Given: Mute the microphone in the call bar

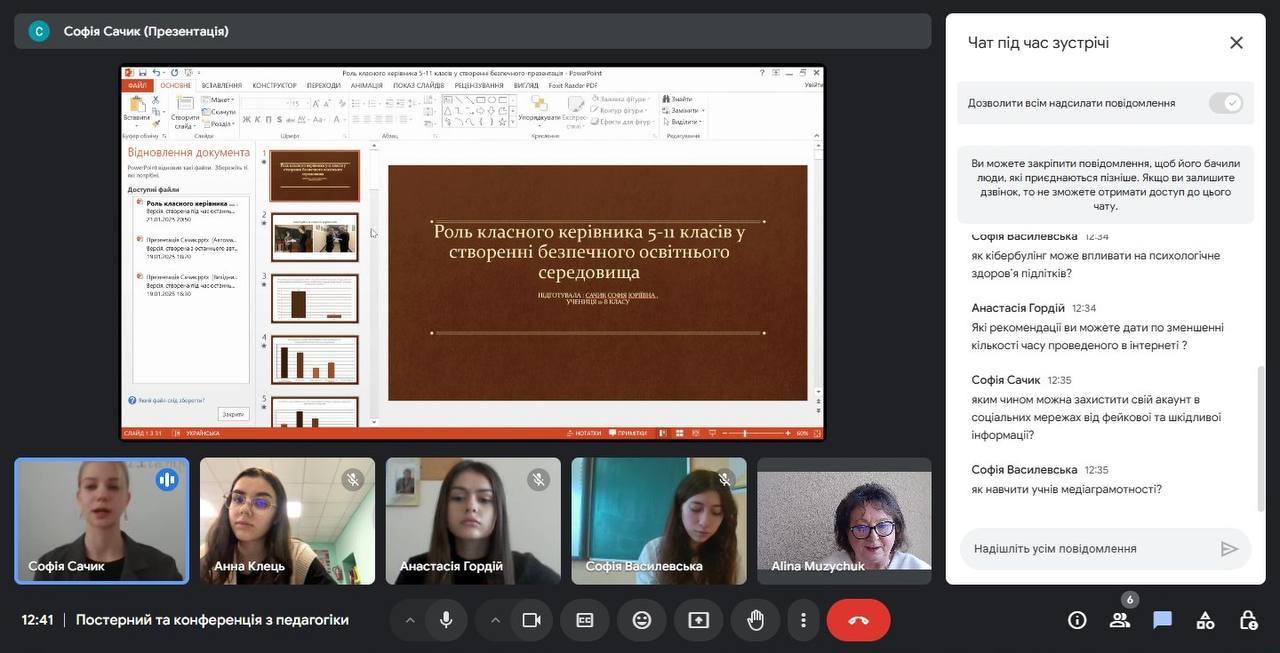Looking at the screenshot, I should coord(446,620).
